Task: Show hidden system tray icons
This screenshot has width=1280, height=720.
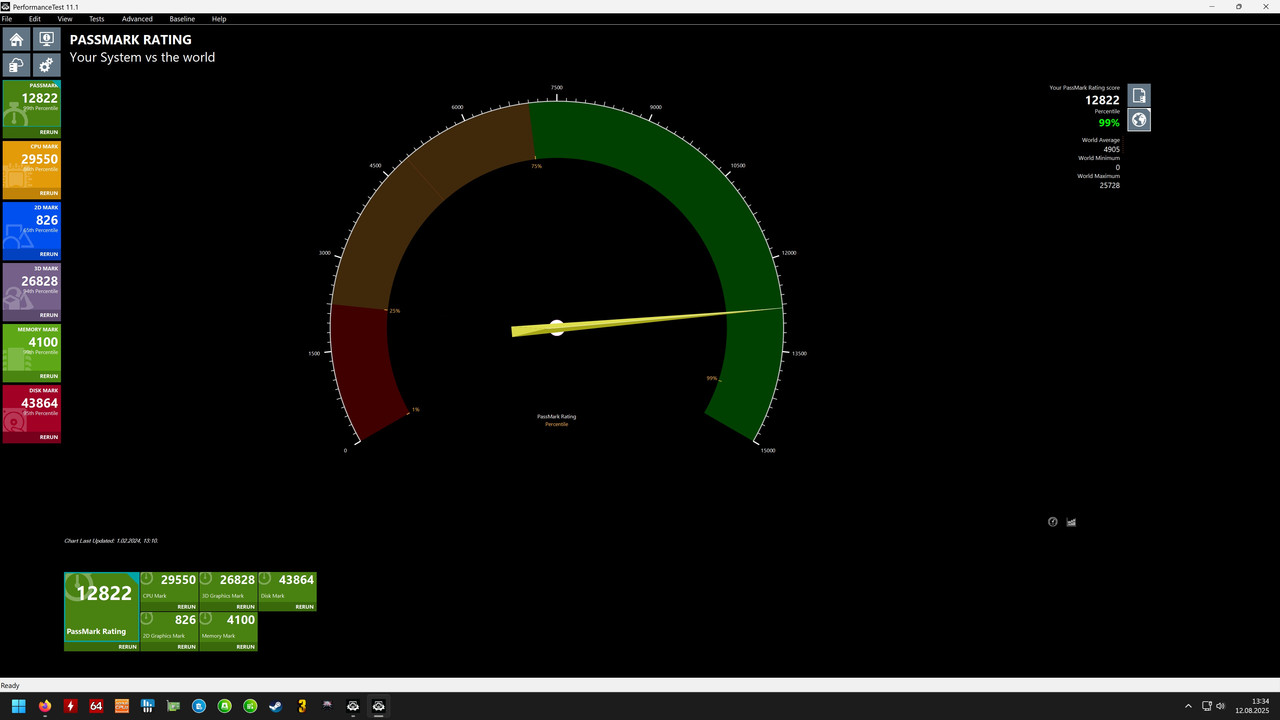Action: (x=1188, y=706)
